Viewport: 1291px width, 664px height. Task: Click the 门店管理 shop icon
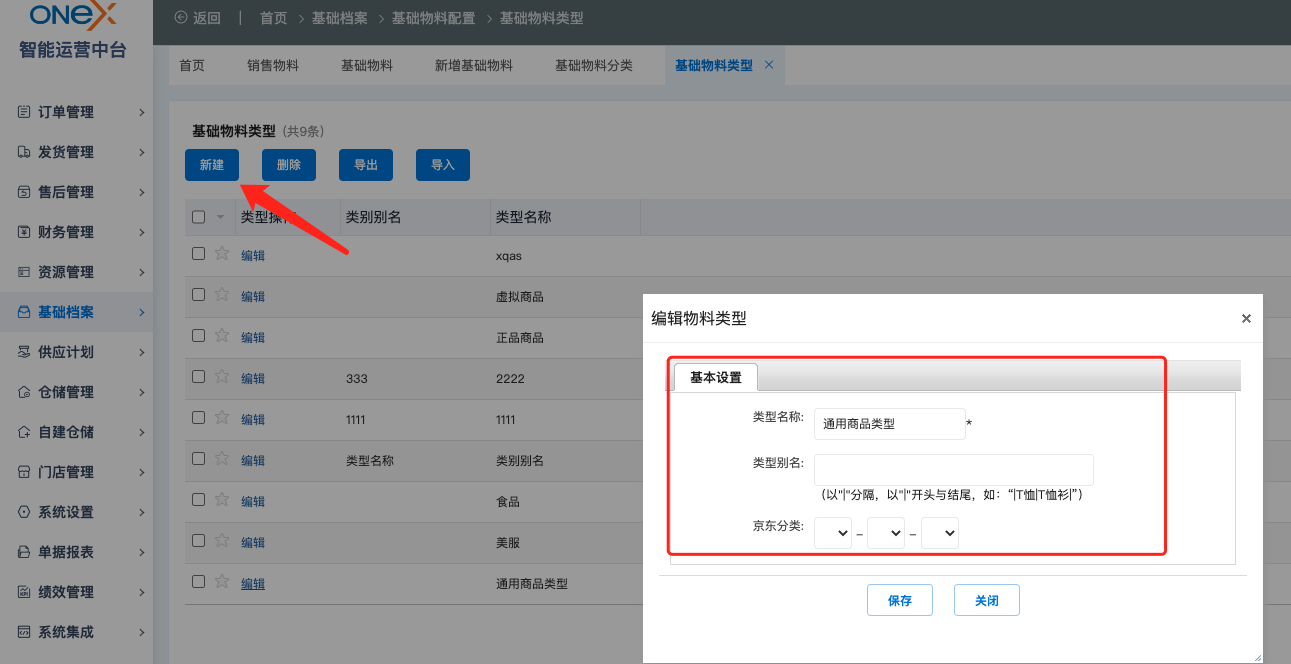(24, 472)
